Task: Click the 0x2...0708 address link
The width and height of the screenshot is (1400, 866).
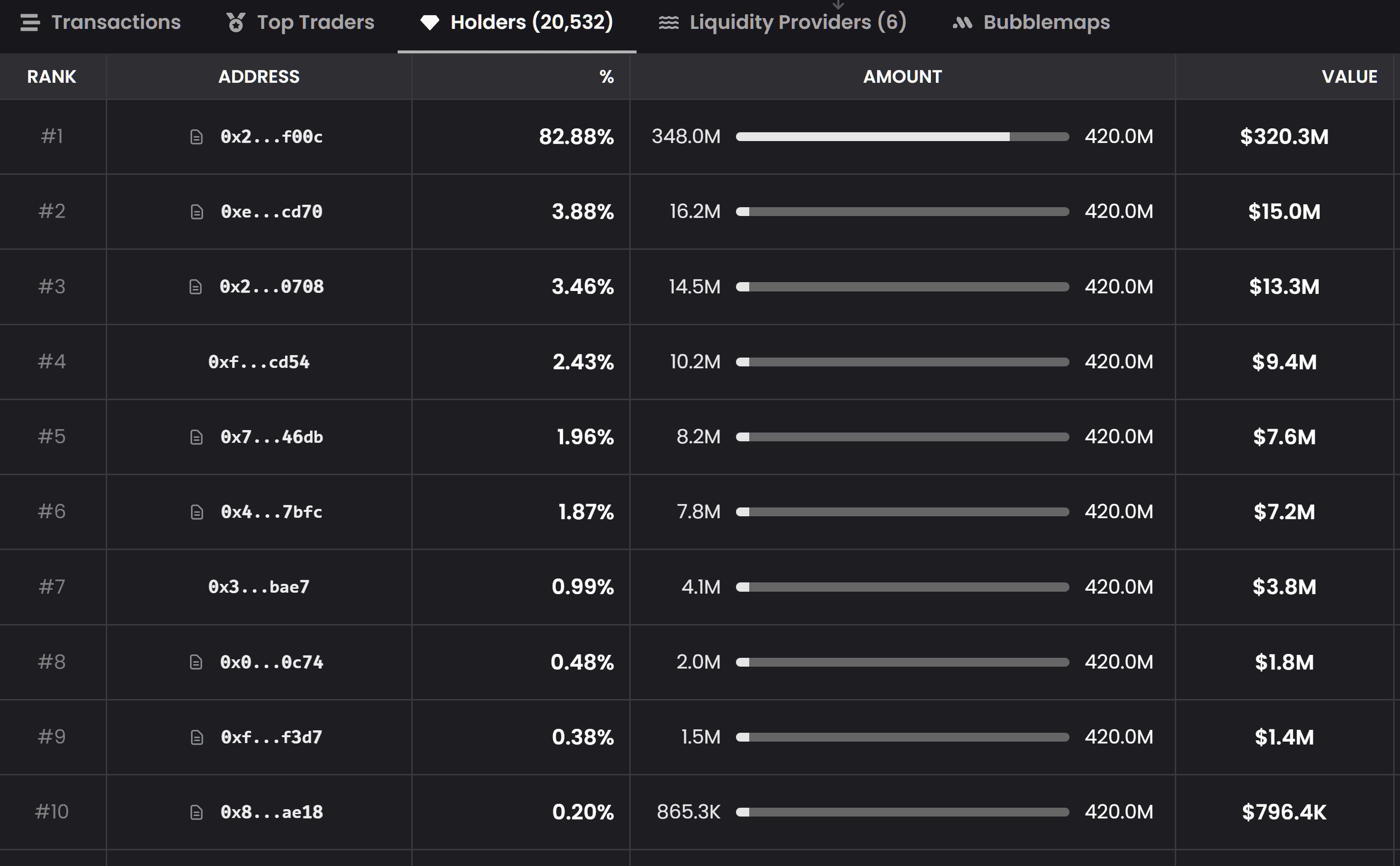Action: point(271,287)
